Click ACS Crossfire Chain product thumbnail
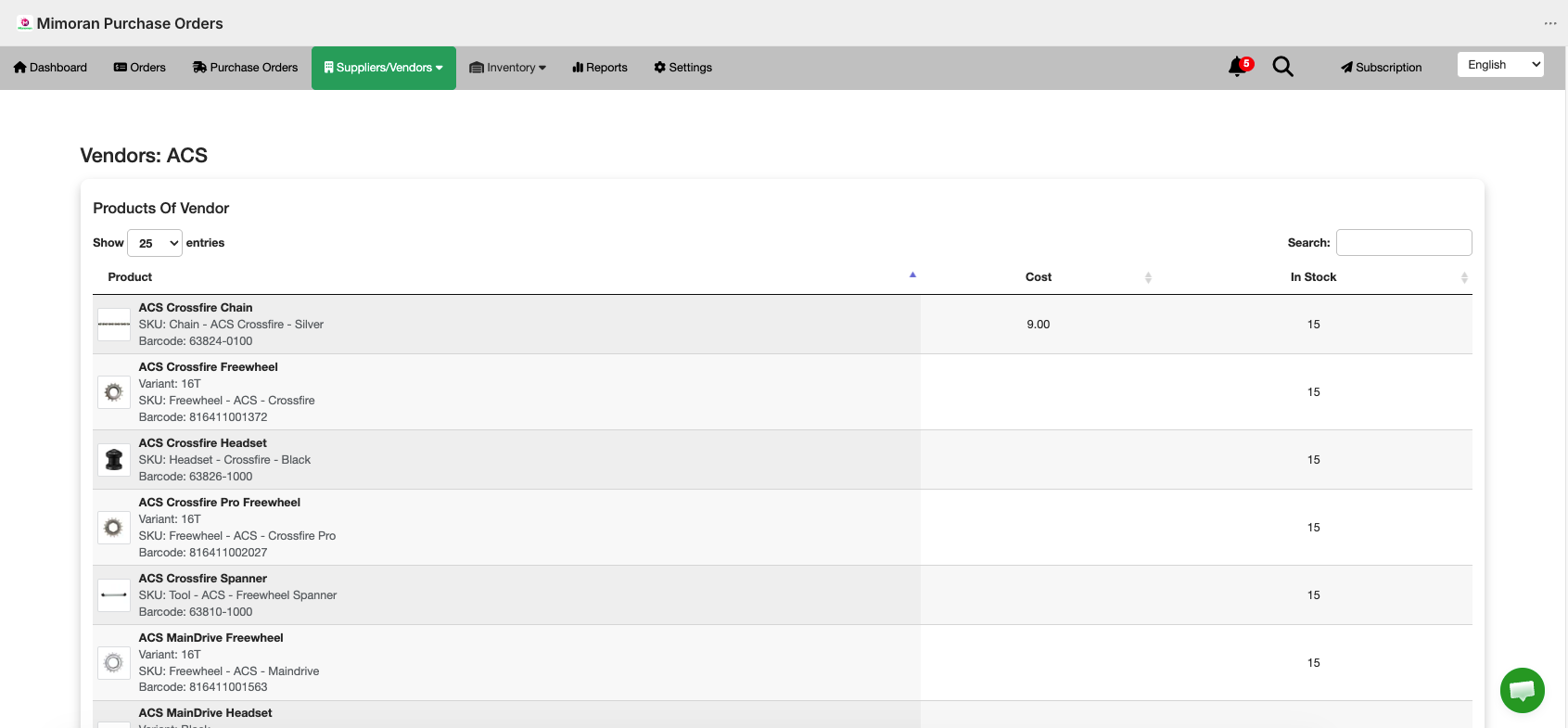Screen dimensions: 1568x728 click(114, 325)
